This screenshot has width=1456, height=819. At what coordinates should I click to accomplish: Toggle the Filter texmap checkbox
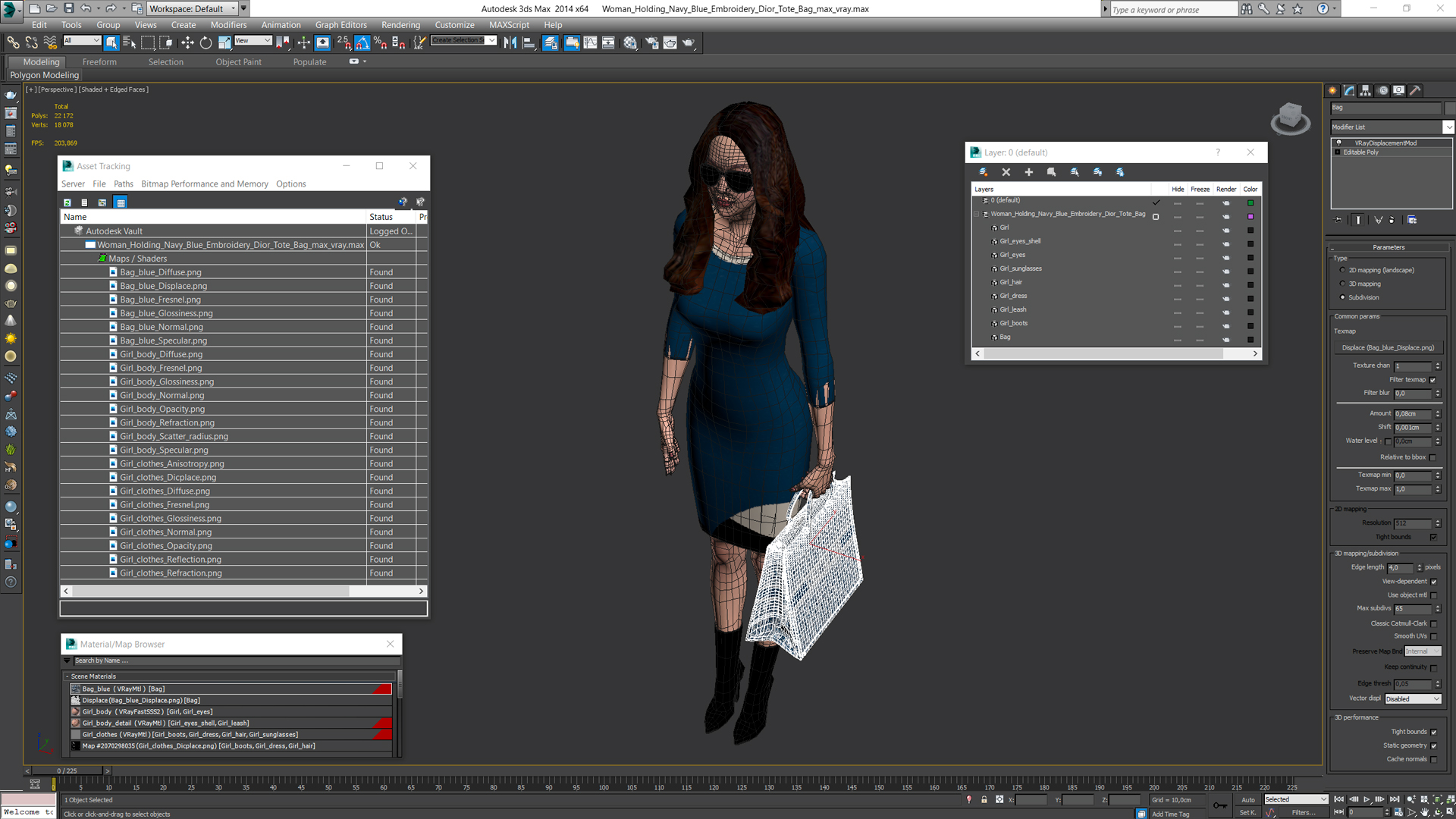click(1432, 380)
